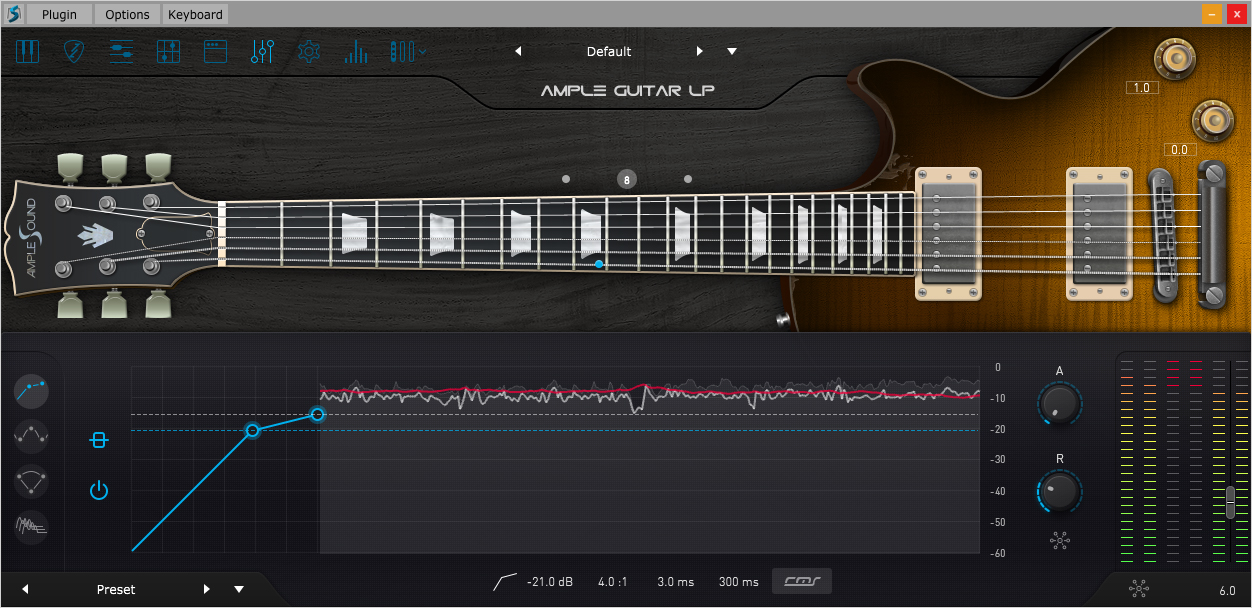Open the bar chart analyzer icon
Screen dimensions: 1252x608
pyautogui.click(x=356, y=51)
